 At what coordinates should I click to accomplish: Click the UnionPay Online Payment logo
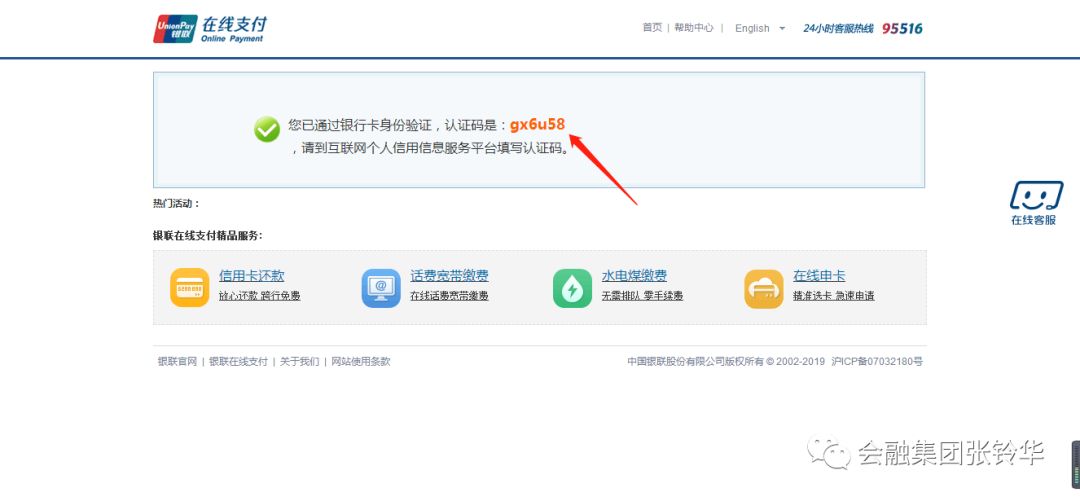(x=210, y=29)
